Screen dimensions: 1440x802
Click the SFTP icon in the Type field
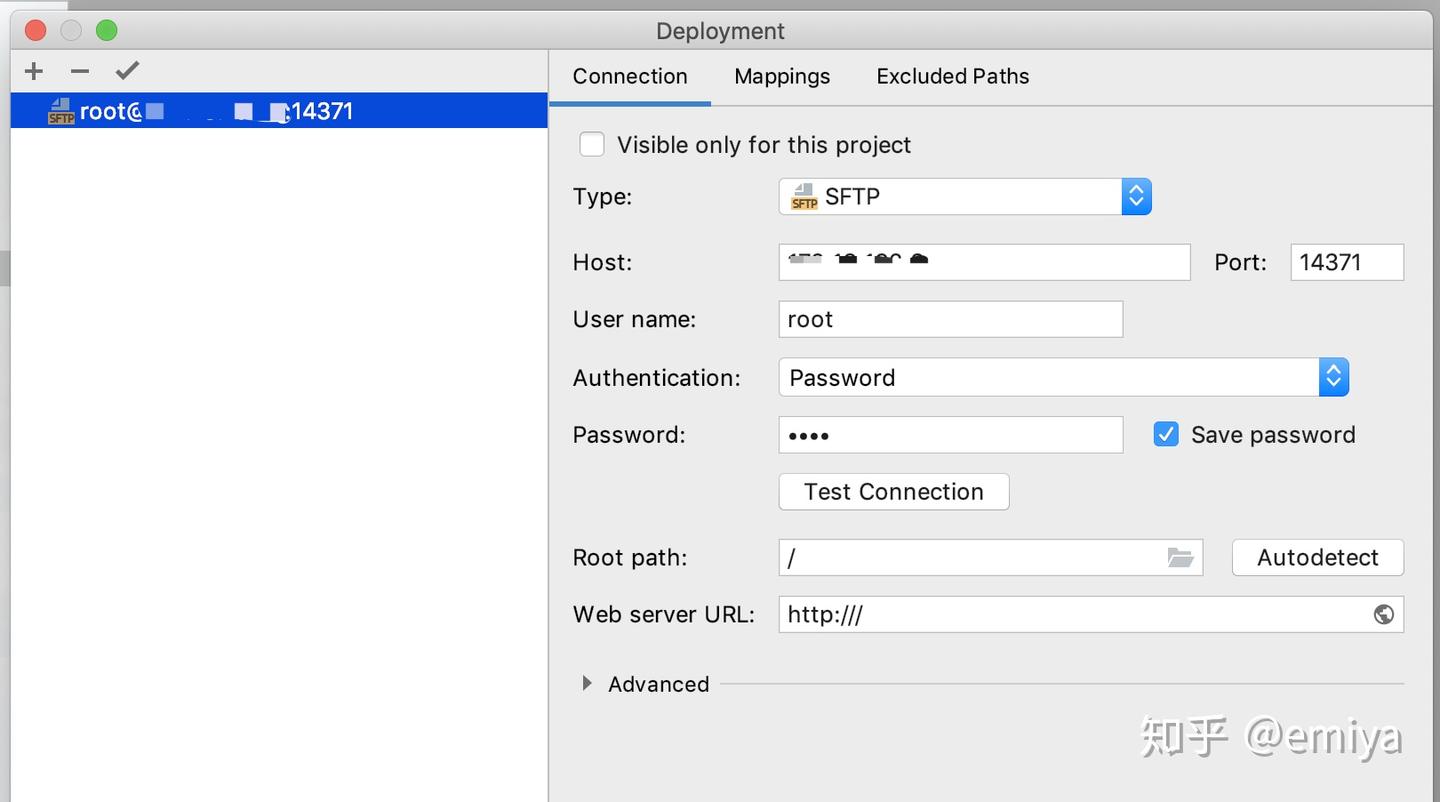tap(804, 197)
